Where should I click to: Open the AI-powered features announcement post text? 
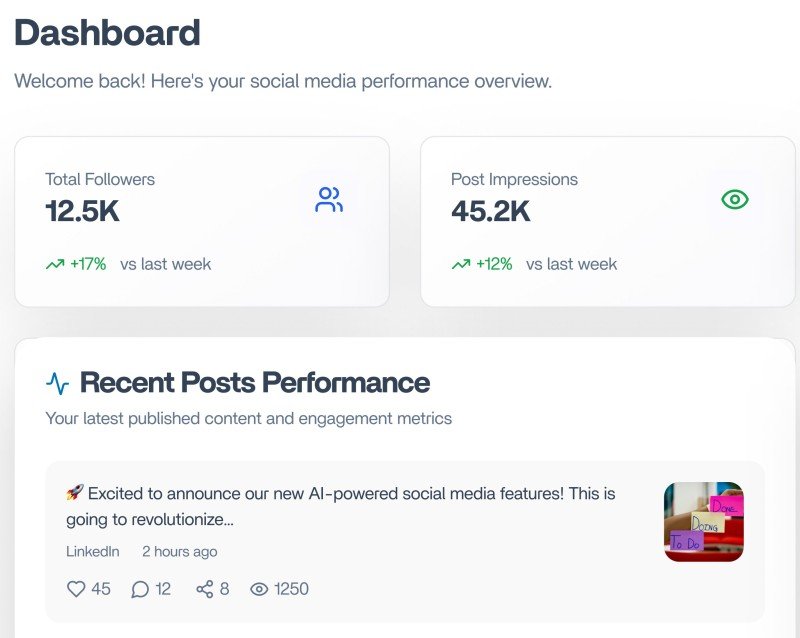(x=340, y=506)
